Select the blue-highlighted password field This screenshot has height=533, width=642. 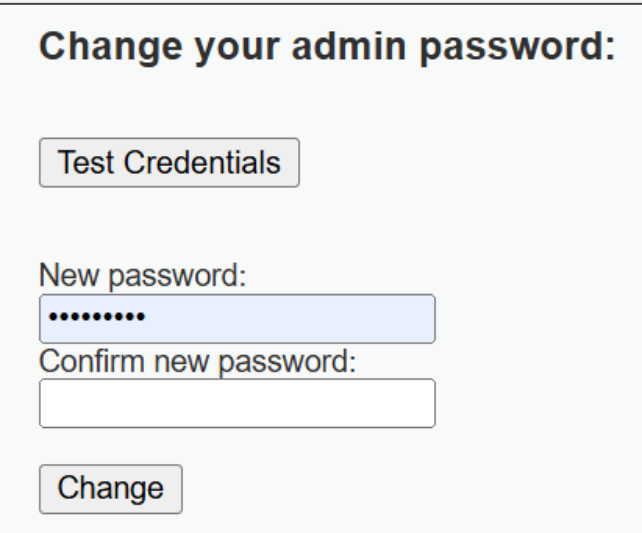[237, 319]
